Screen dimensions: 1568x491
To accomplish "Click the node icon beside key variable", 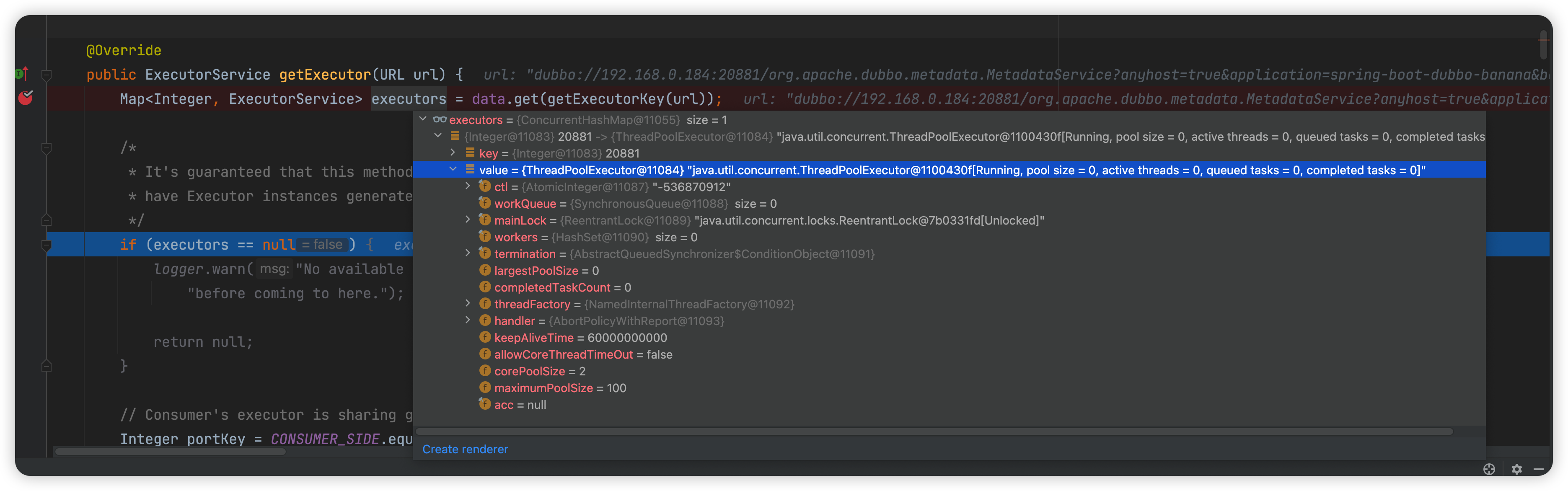I will 469,153.
